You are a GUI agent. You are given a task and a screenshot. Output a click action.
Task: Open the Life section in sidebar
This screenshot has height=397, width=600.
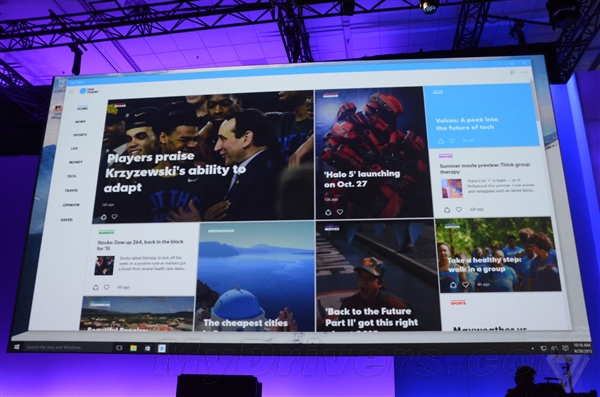tap(74, 149)
